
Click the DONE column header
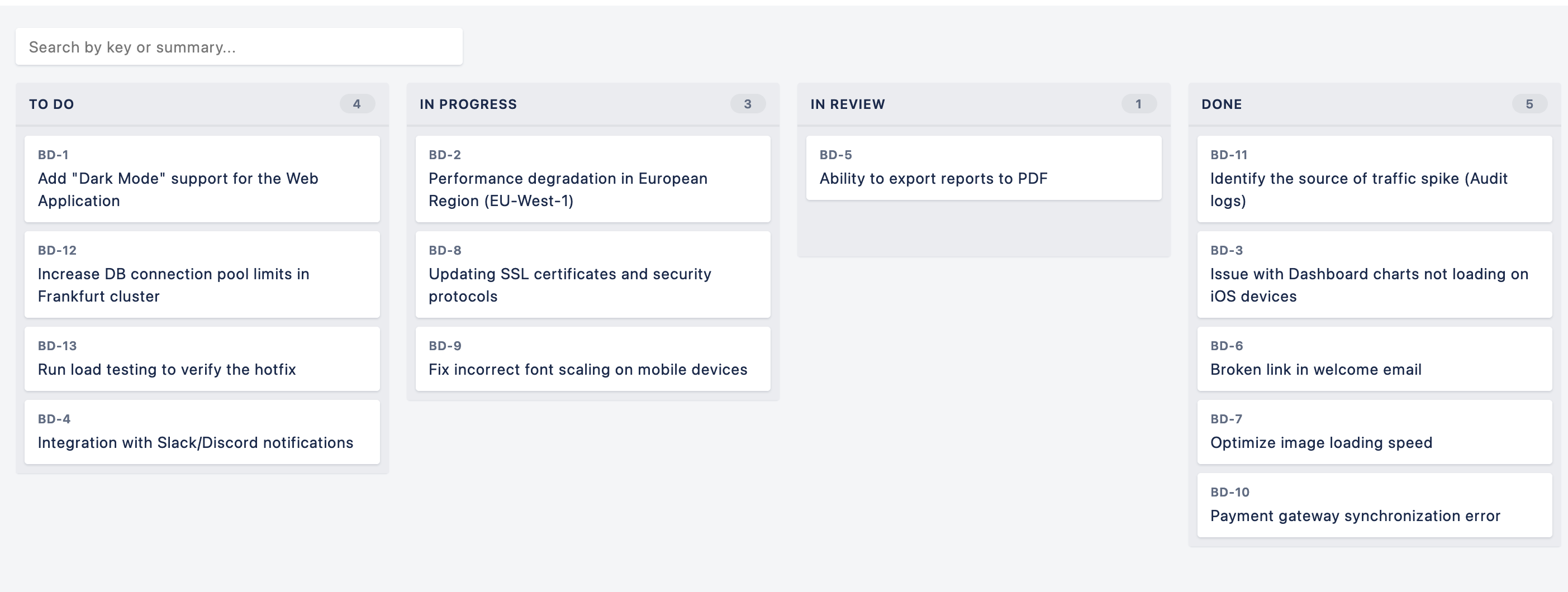click(x=1375, y=104)
